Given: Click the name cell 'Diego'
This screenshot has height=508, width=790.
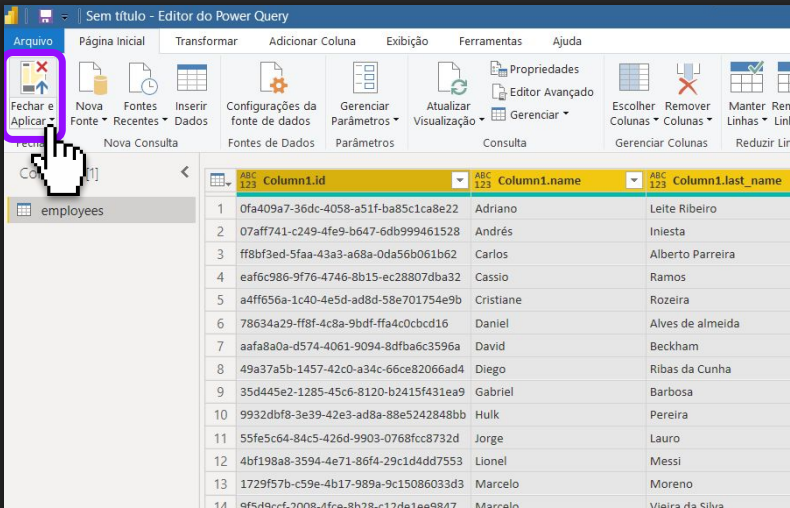Looking at the screenshot, I should (558, 369).
